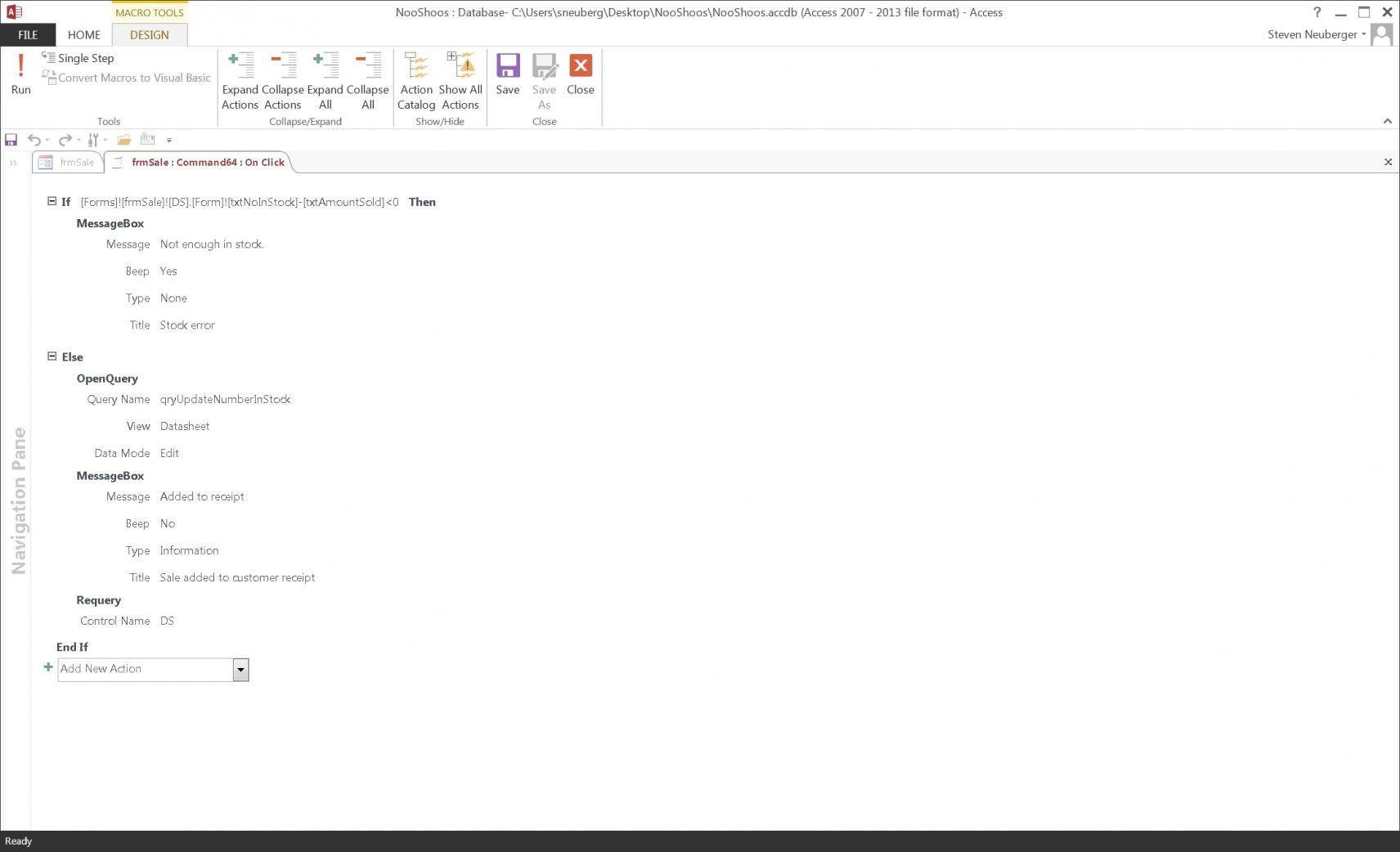
Task: Click the Title value 'Stock error'
Action: pyautogui.click(x=187, y=325)
